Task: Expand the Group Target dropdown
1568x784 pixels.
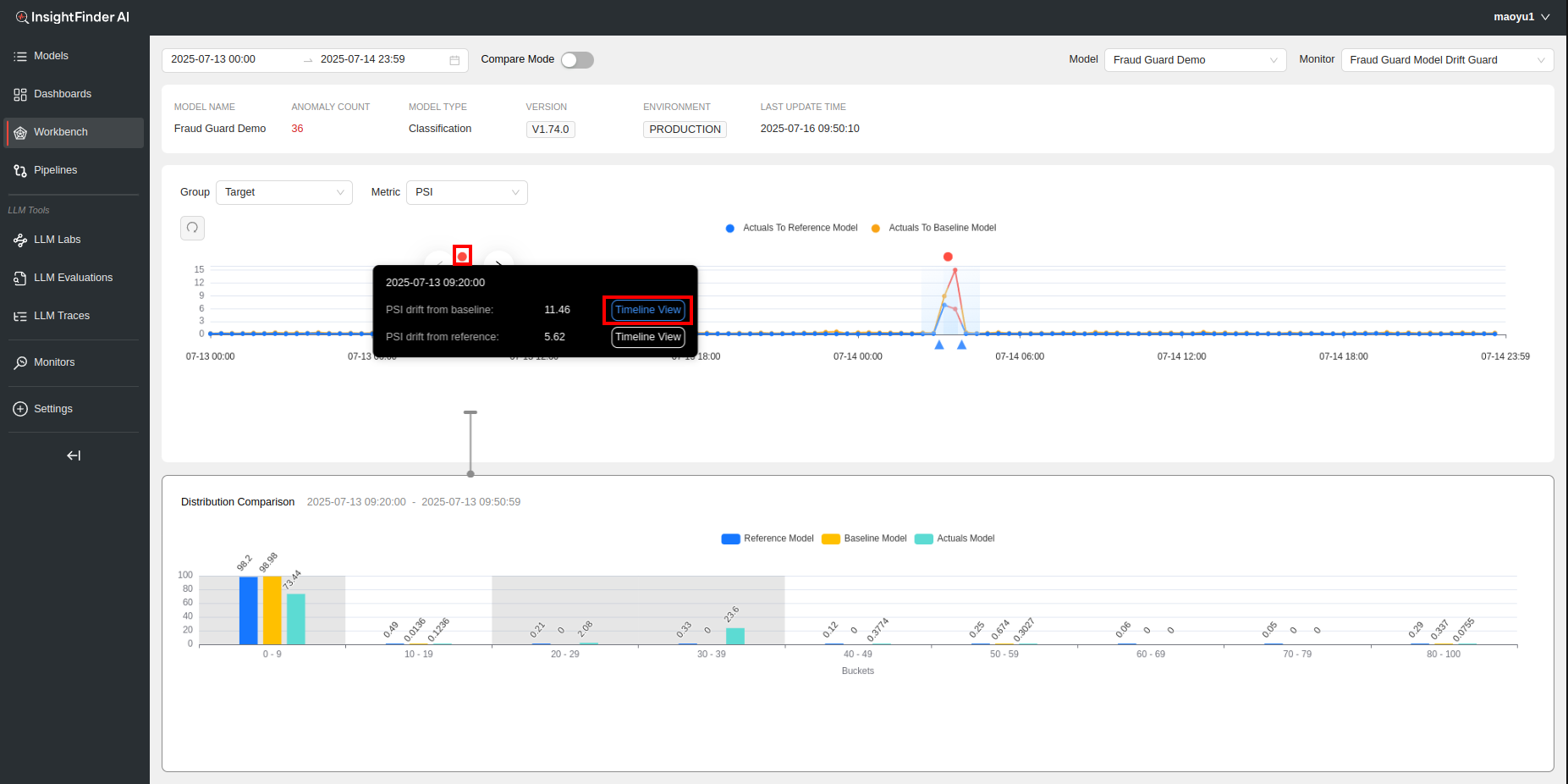Action: click(283, 192)
